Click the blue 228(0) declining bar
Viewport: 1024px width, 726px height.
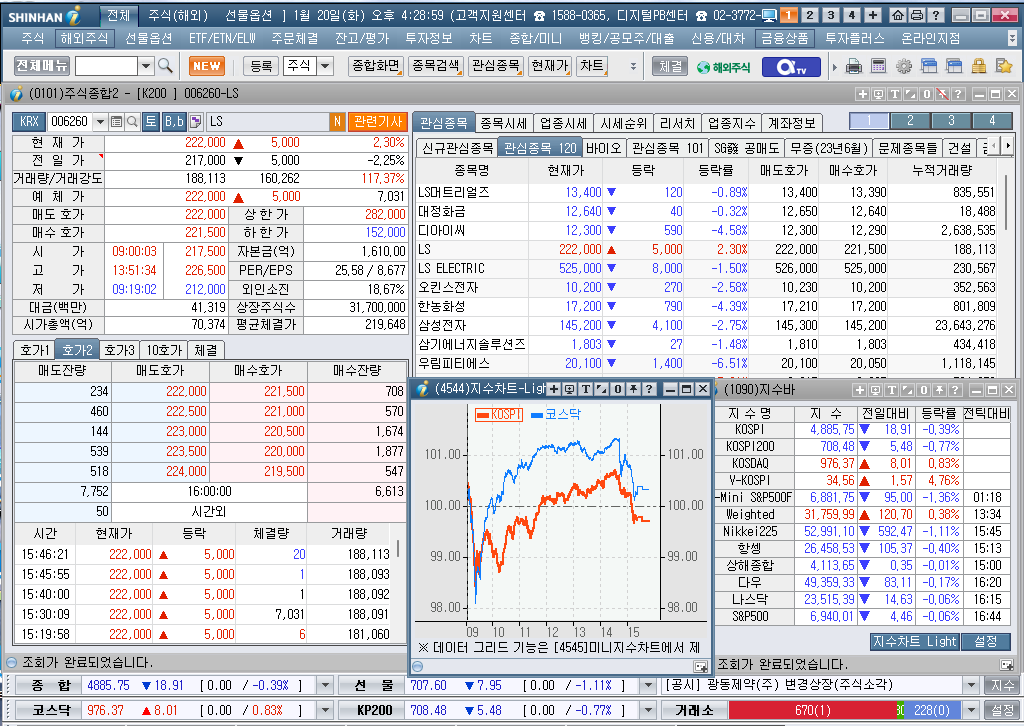[x=931, y=710]
